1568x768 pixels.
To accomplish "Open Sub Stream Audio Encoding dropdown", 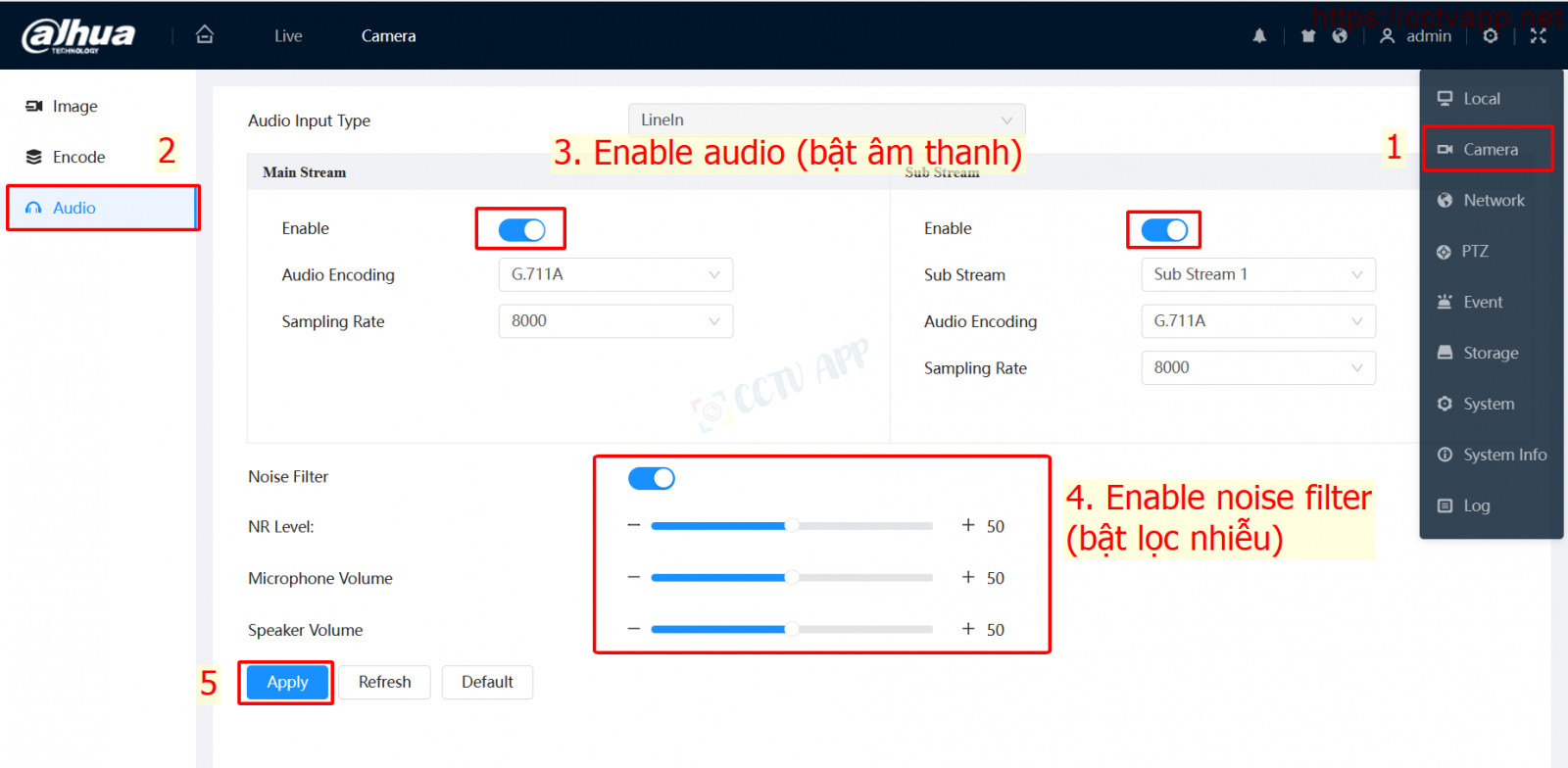I will [x=1258, y=321].
